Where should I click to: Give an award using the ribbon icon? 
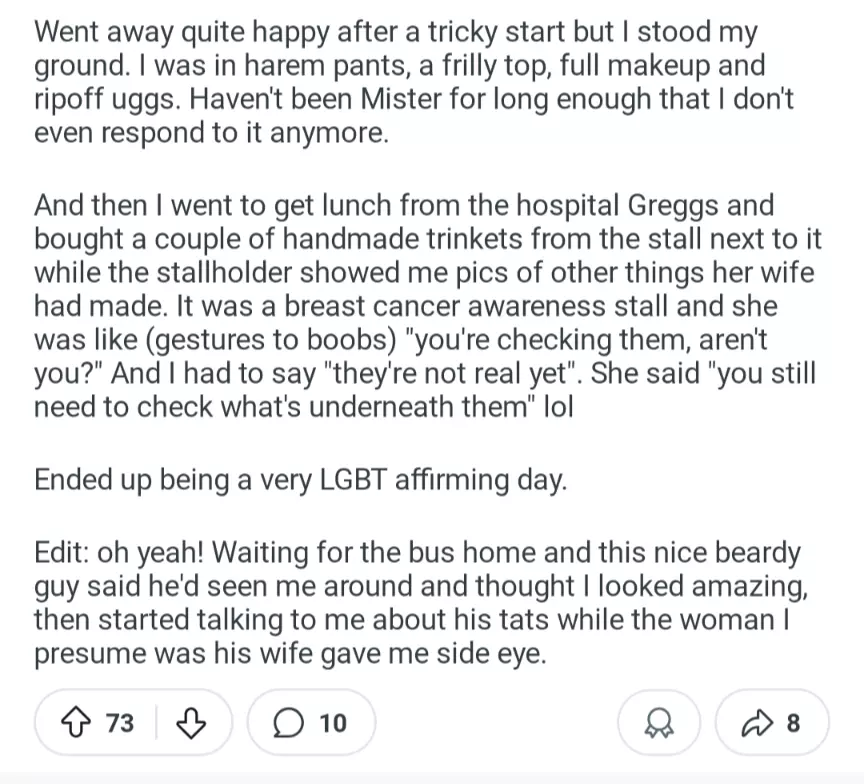(661, 722)
